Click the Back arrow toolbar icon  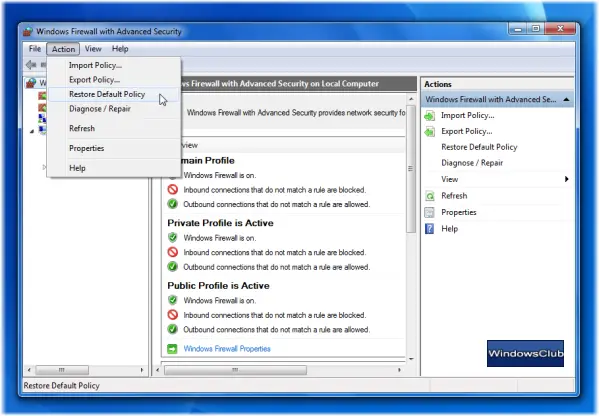[31, 65]
